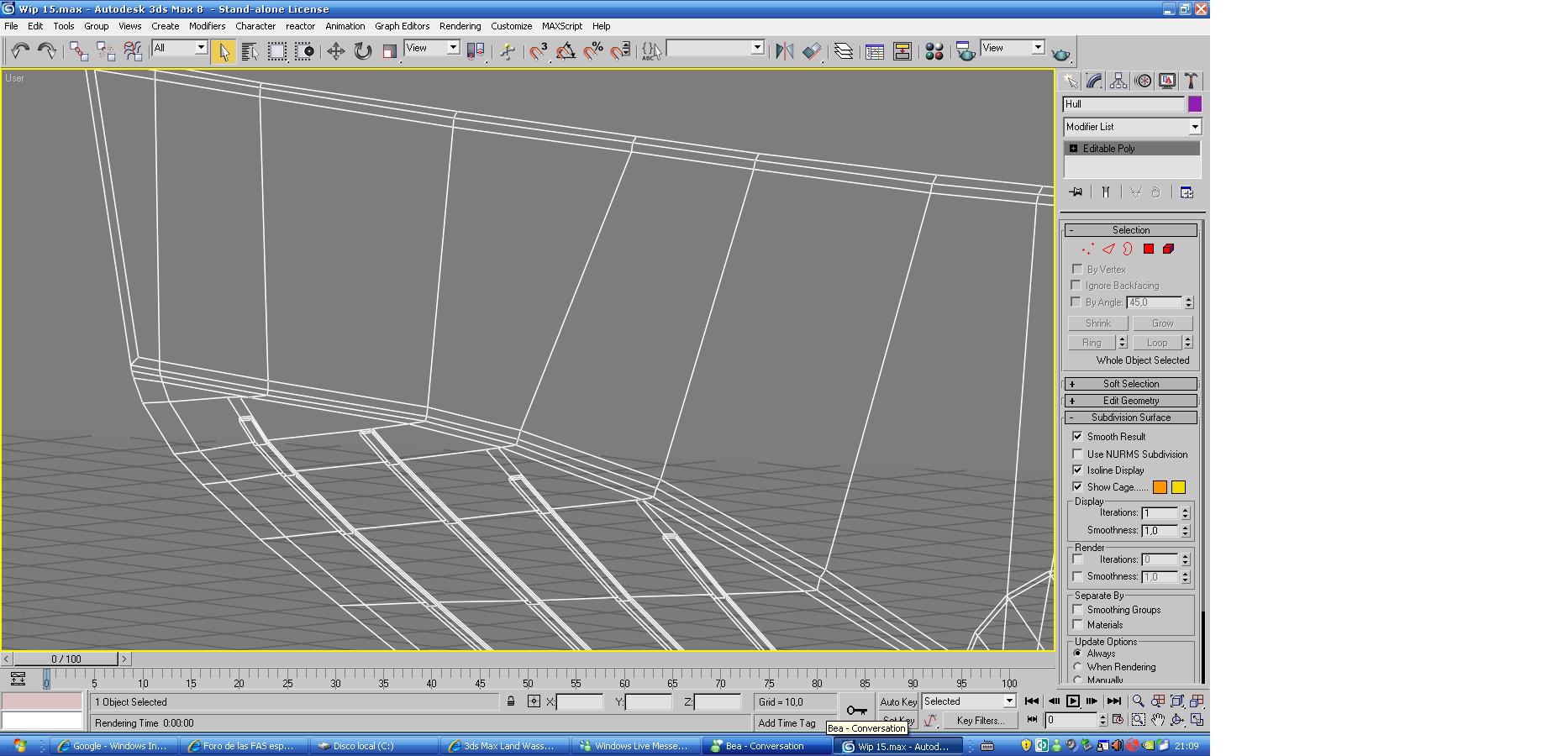Click the purple Hull object color swatch
The height and width of the screenshot is (756, 1568).
click(x=1195, y=104)
